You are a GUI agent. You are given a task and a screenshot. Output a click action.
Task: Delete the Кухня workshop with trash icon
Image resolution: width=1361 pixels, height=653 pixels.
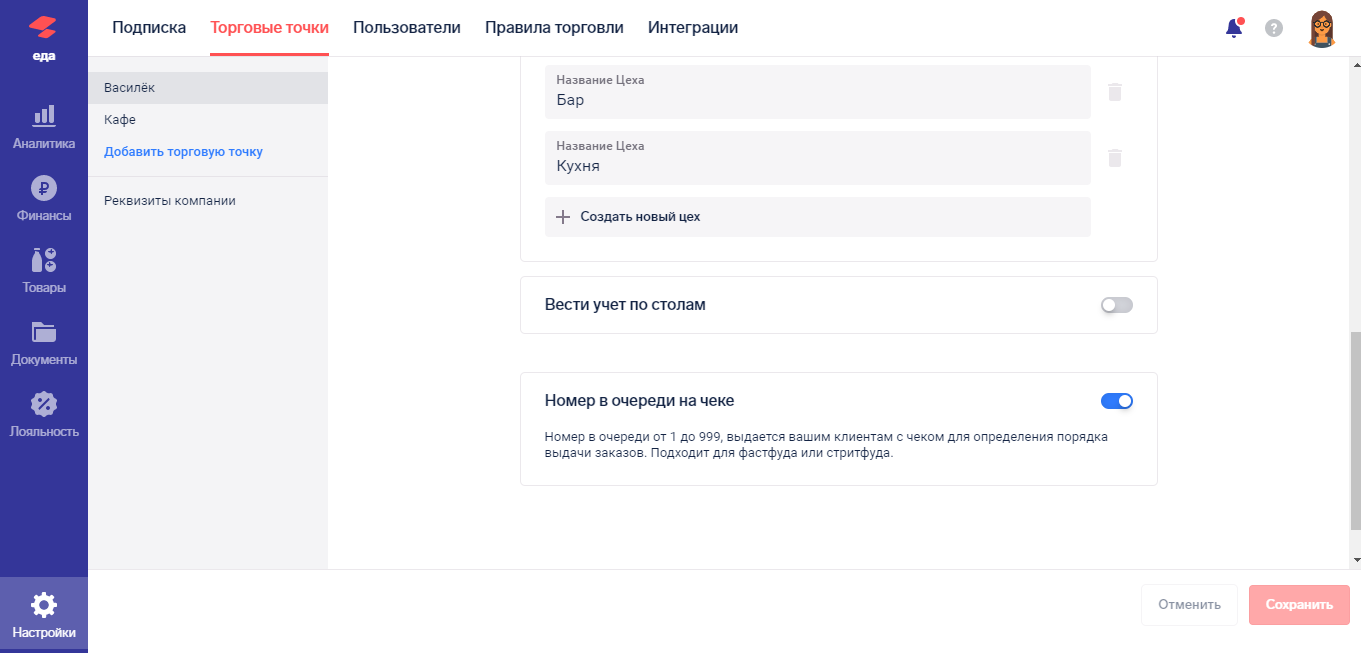pos(1115,158)
